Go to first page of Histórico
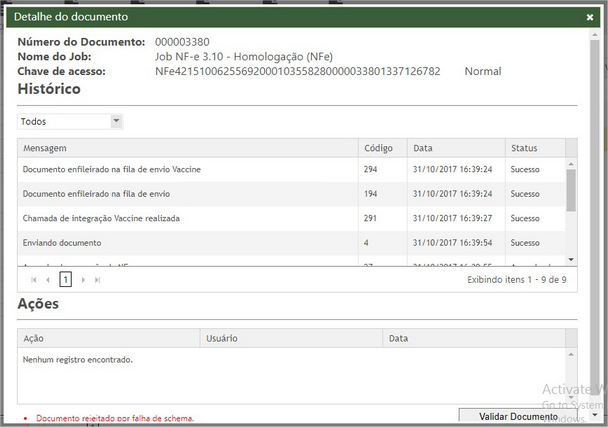608x427 pixels. click(34, 280)
